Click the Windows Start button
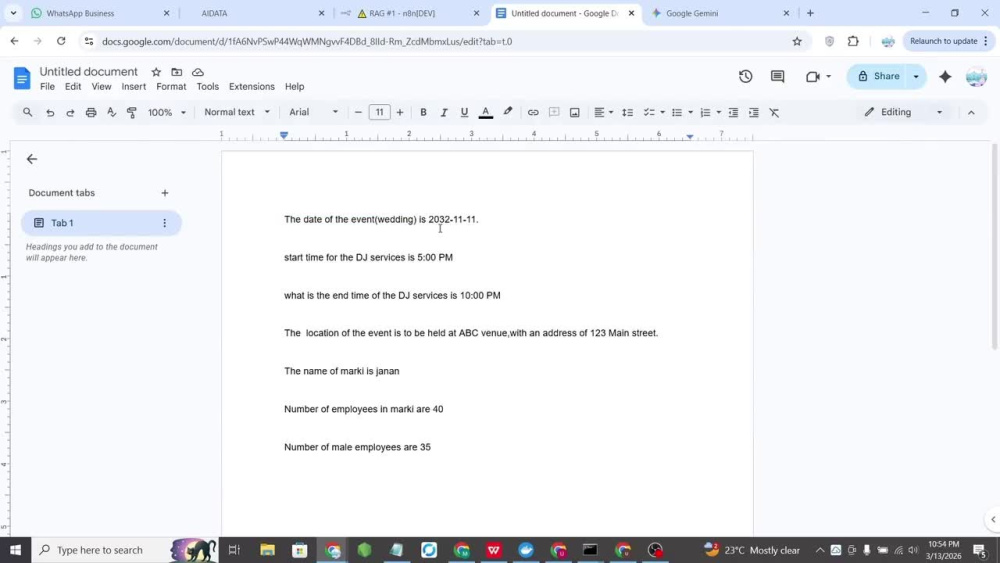This screenshot has width=1000, height=563. (x=15, y=550)
